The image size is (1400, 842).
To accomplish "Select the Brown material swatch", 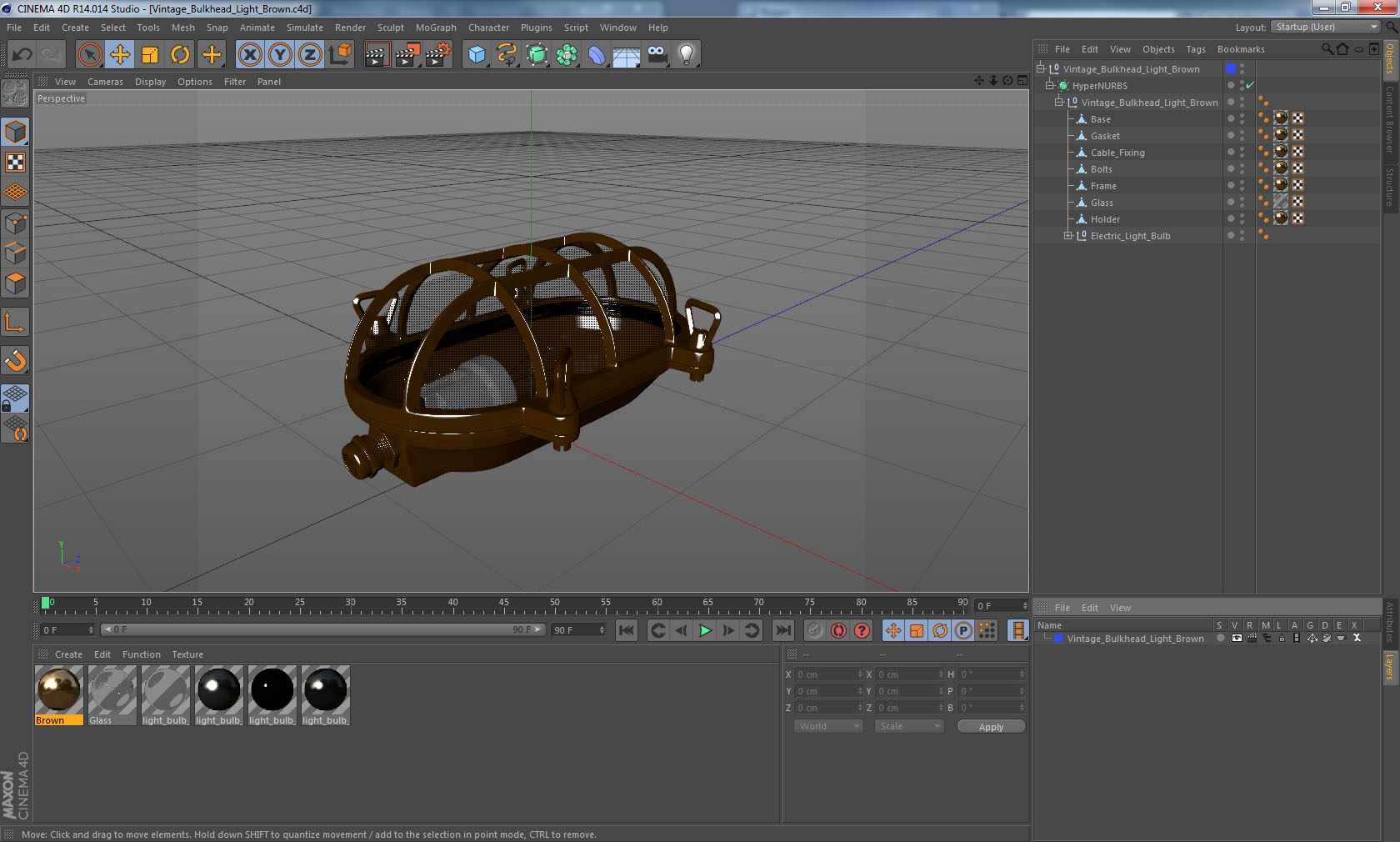I will [58, 695].
